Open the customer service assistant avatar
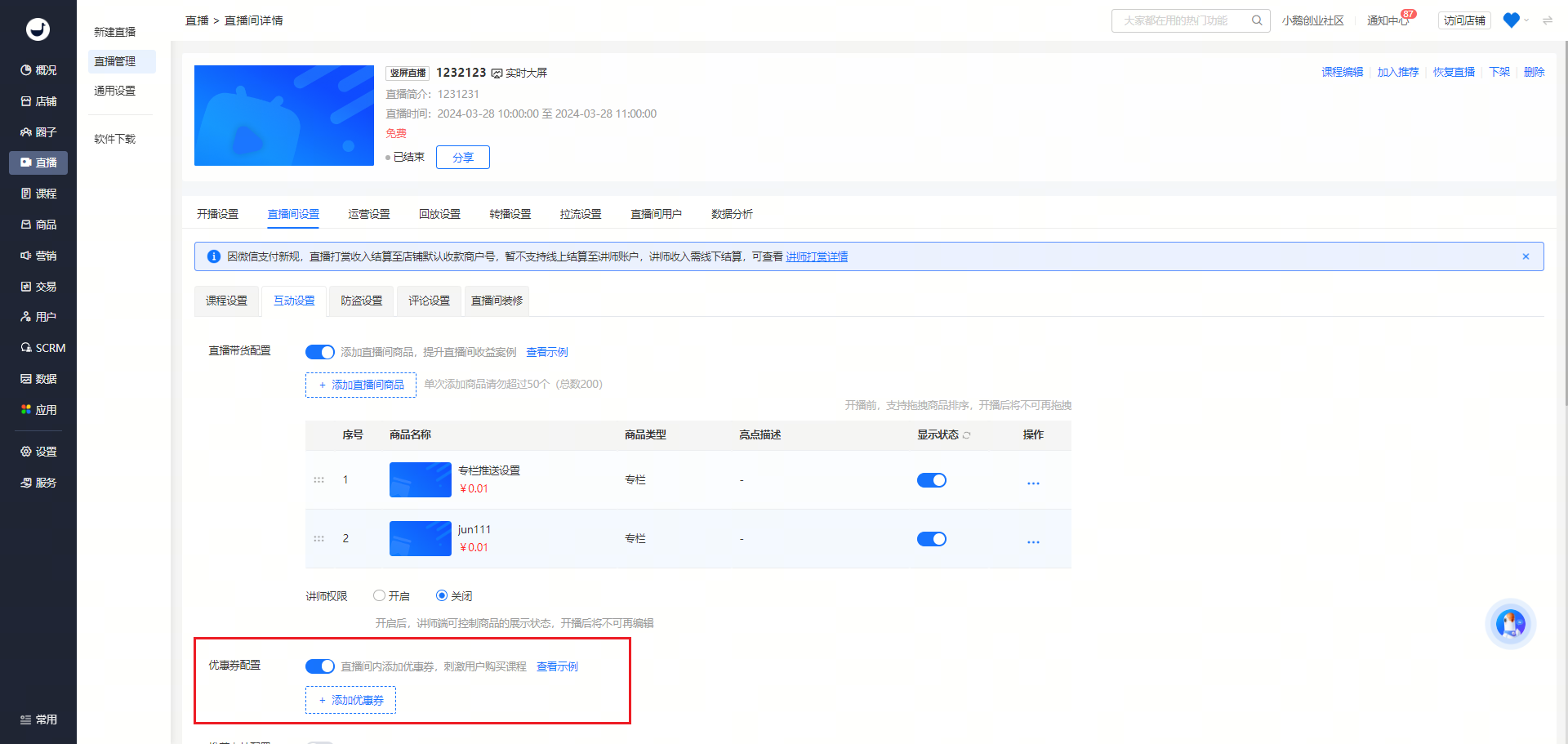The image size is (1568, 744). 1510,624
